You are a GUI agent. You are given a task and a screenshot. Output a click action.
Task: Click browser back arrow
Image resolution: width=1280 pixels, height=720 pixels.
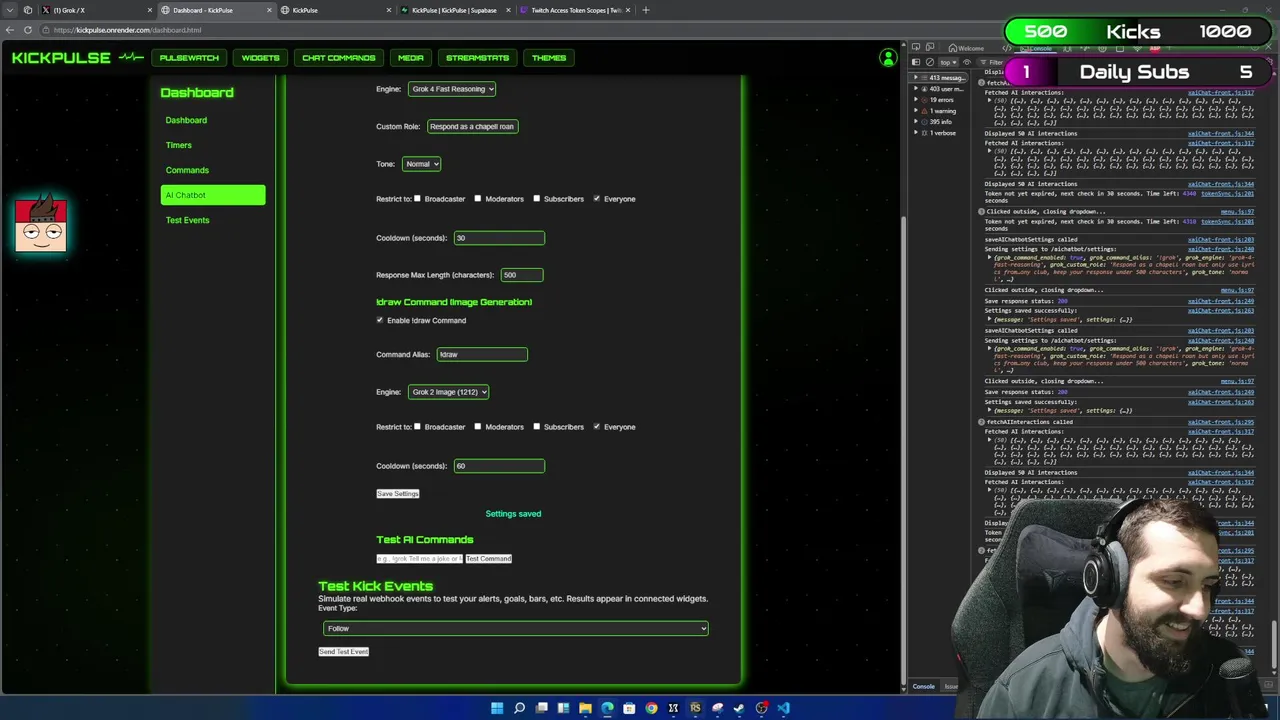(10, 30)
